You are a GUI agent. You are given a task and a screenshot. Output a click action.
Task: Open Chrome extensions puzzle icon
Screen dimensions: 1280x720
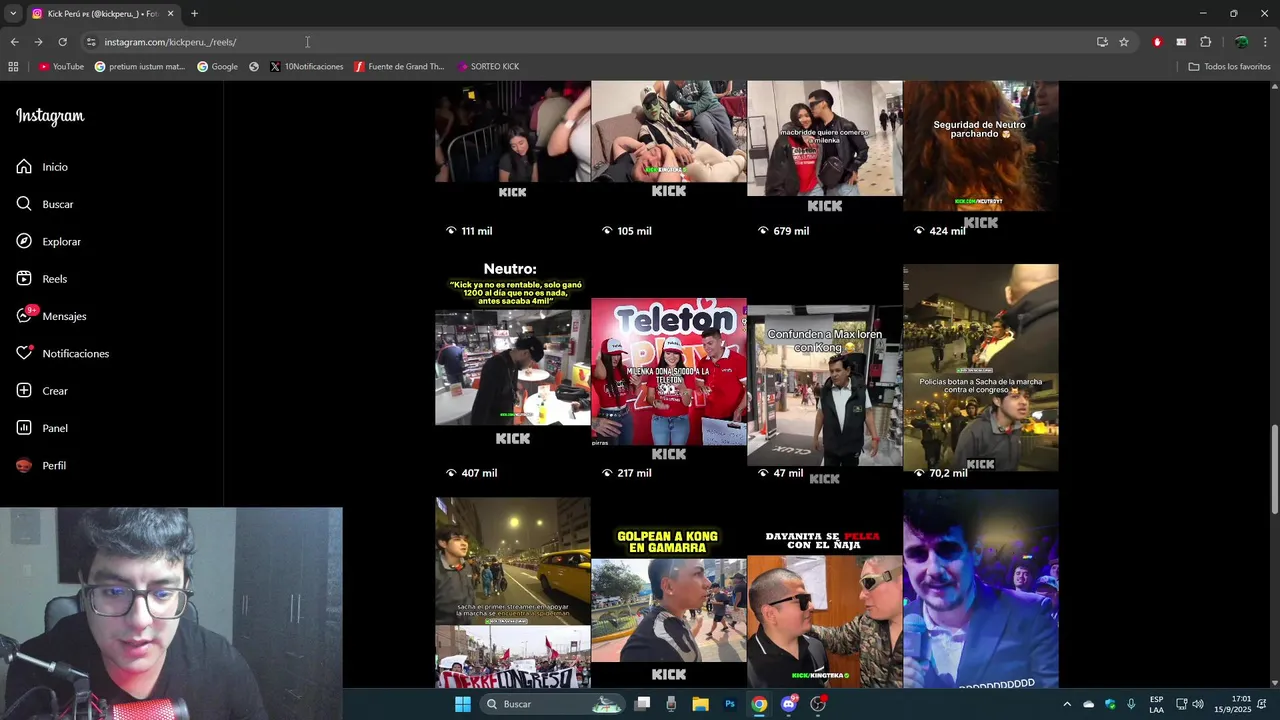coord(1205,42)
